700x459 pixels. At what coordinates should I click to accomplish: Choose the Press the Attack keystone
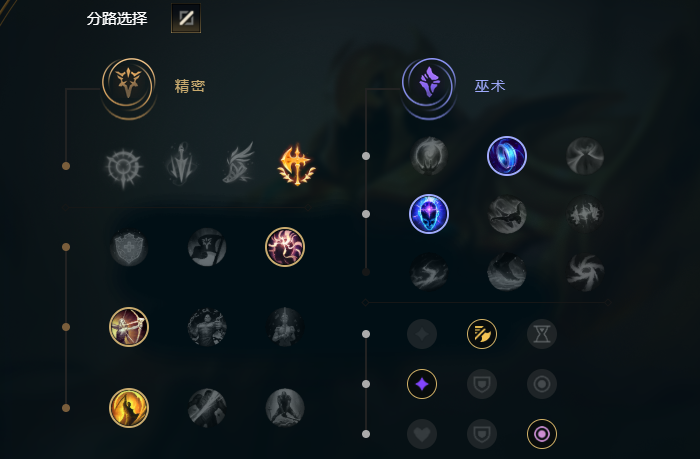pyautogui.click(x=124, y=168)
